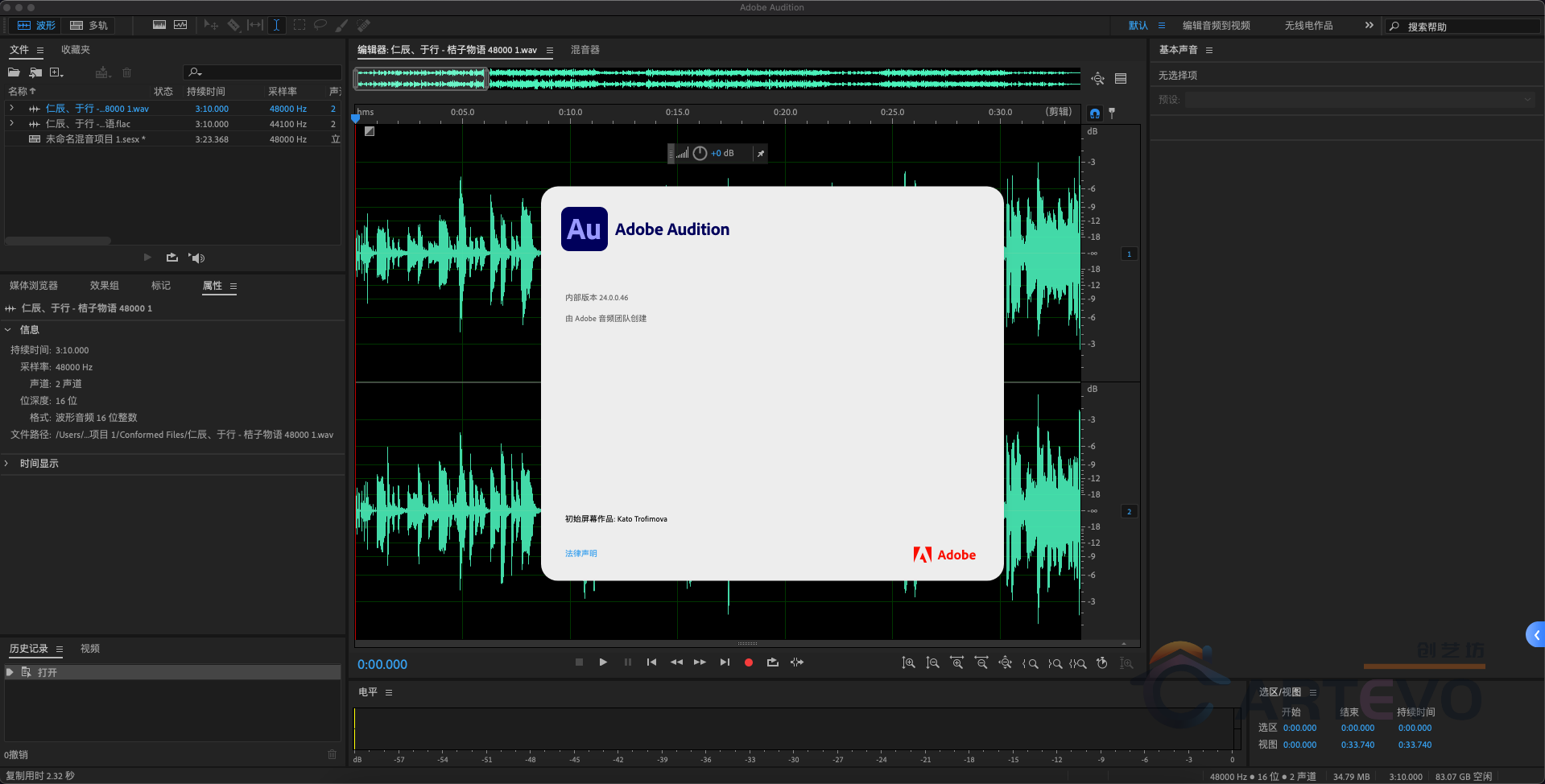Toggle the HUD pin icon
The height and width of the screenshot is (784, 1545).
pyautogui.click(x=761, y=154)
